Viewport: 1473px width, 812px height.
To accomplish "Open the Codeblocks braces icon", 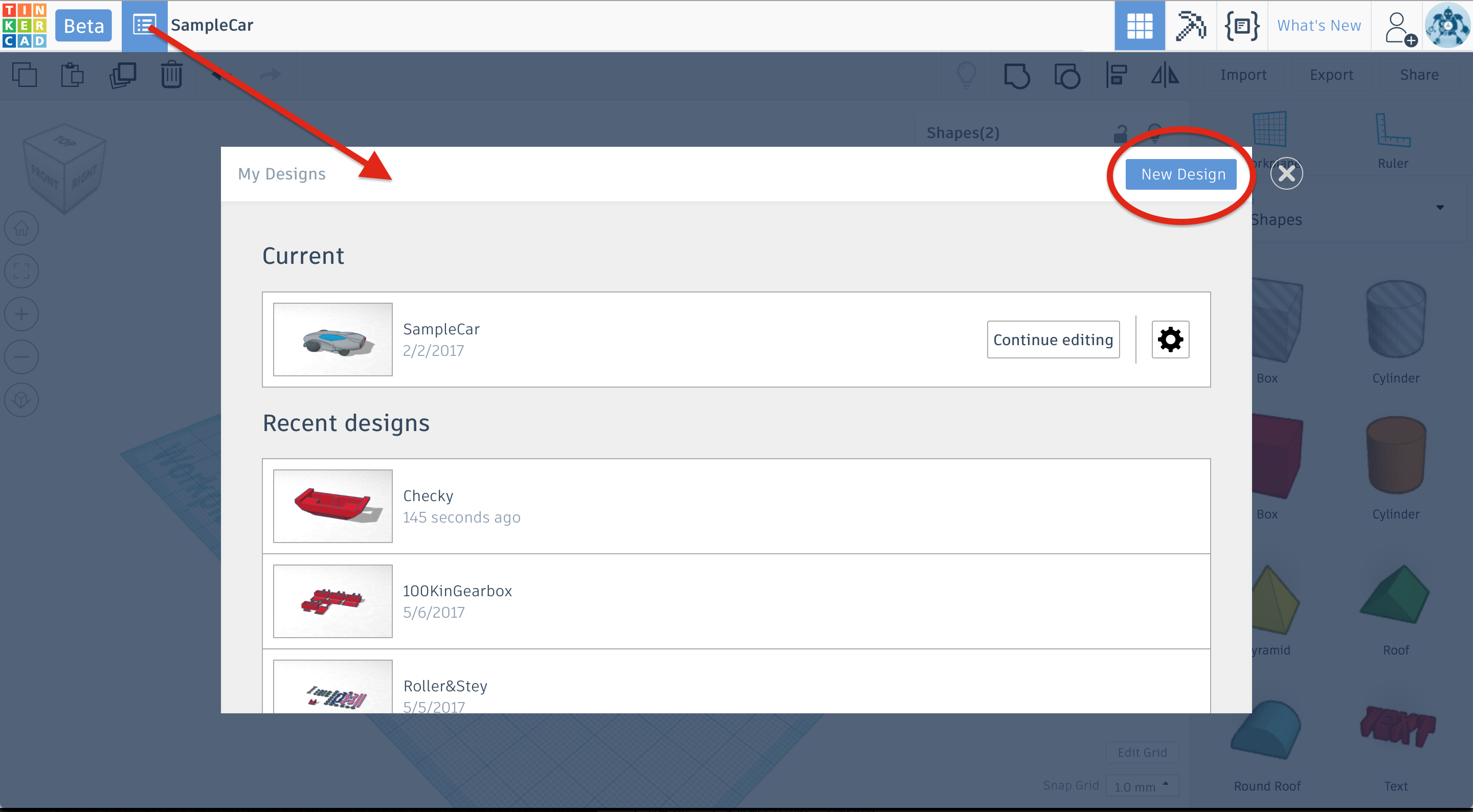I will point(1242,25).
